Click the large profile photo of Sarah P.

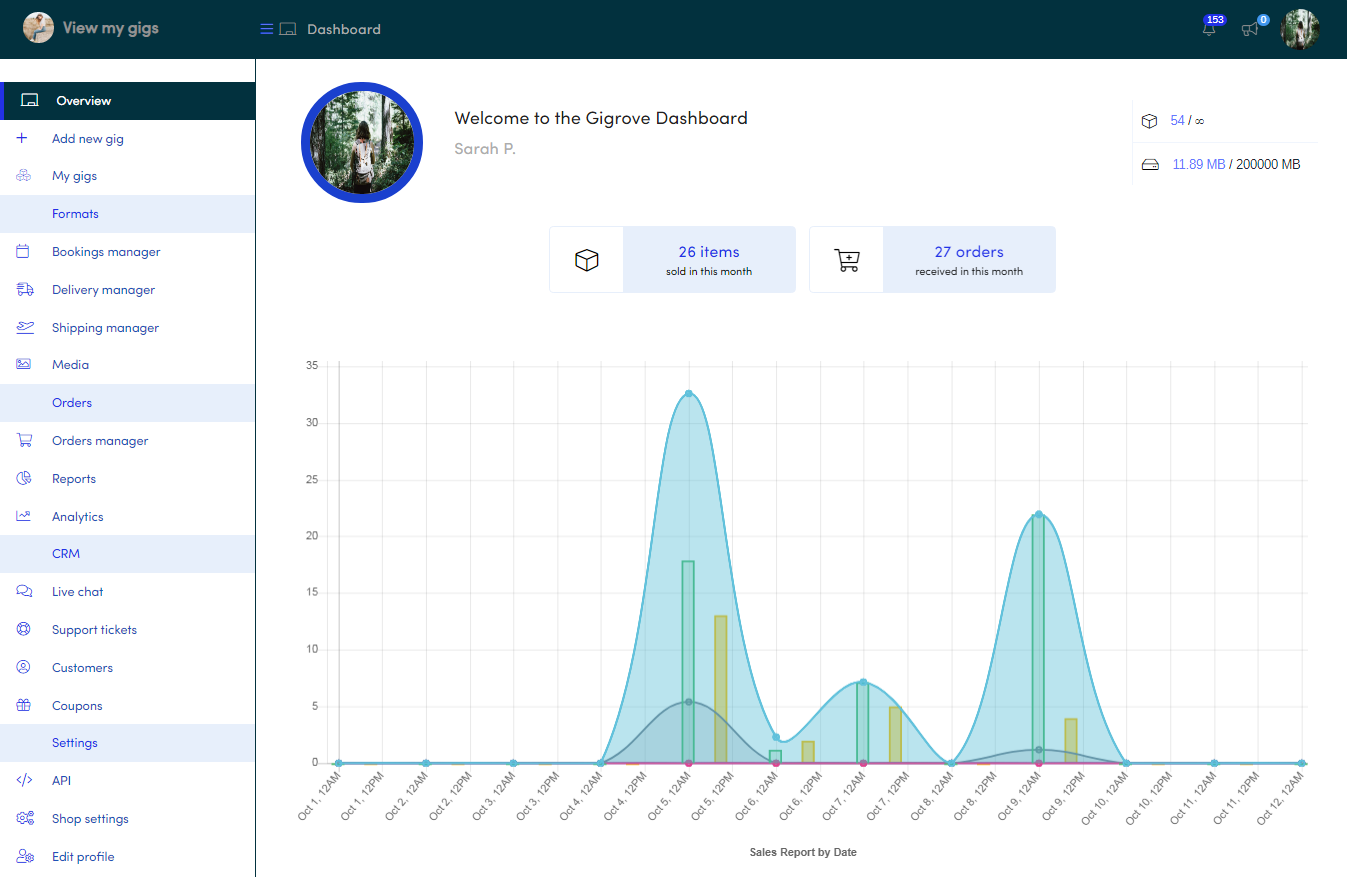tap(362, 143)
